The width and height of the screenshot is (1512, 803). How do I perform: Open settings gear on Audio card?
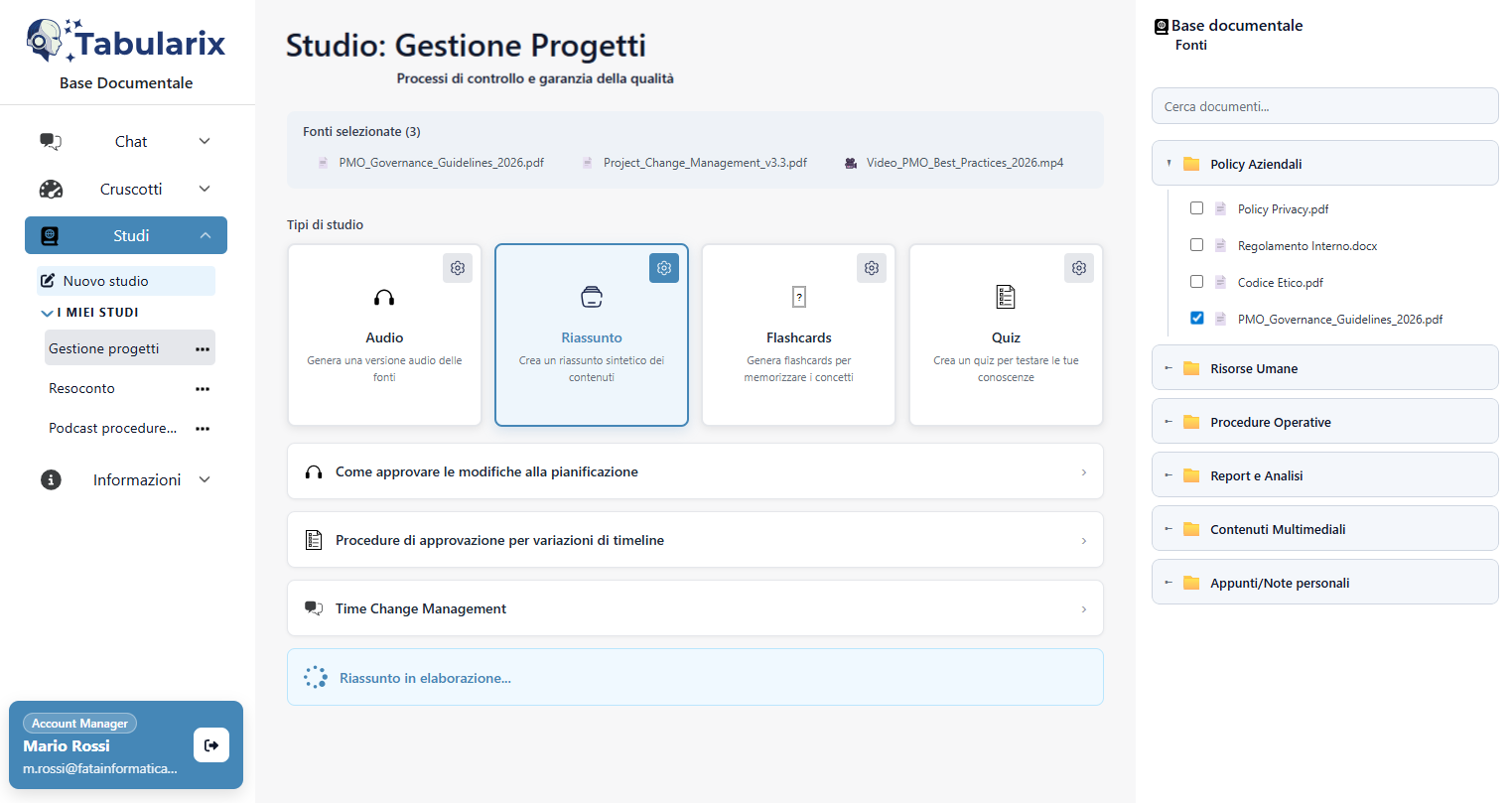pyautogui.click(x=457, y=268)
